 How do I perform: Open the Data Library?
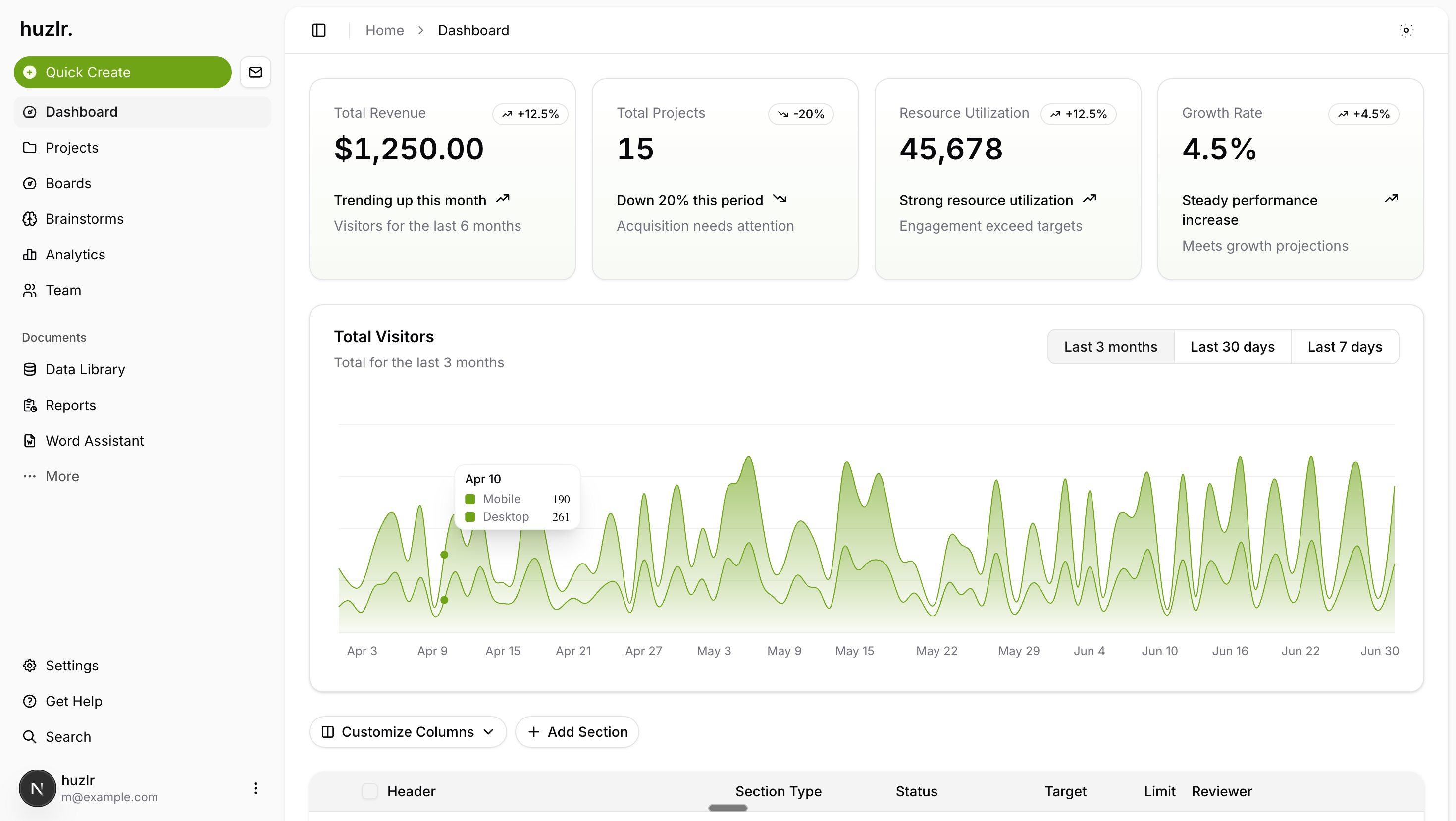click(x=85, y=369)
